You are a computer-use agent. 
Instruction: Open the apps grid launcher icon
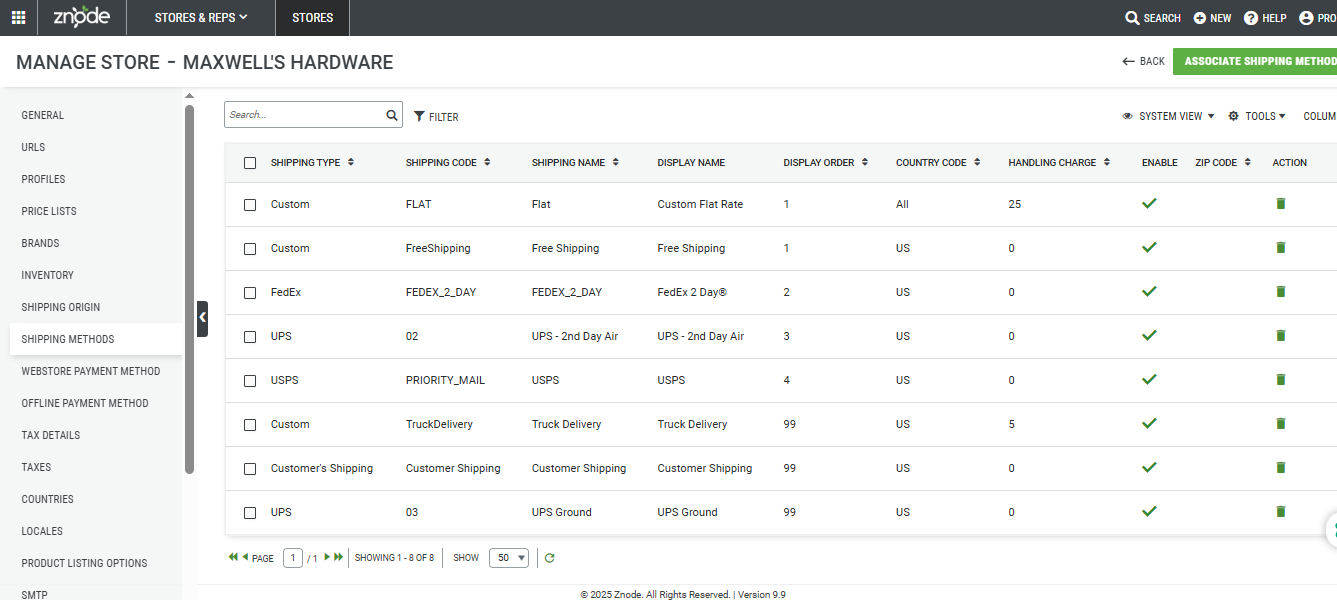pos(18,18)
